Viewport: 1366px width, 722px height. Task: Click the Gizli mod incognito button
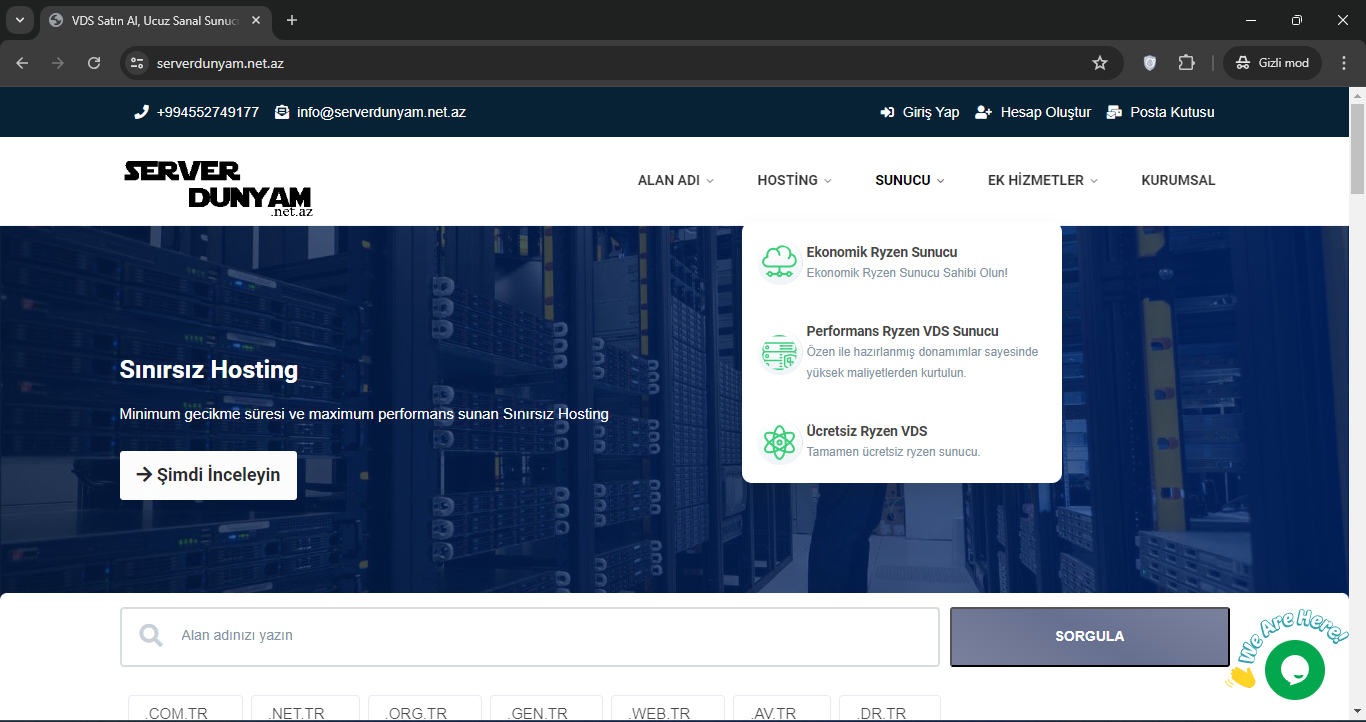tap(1272, 63)
